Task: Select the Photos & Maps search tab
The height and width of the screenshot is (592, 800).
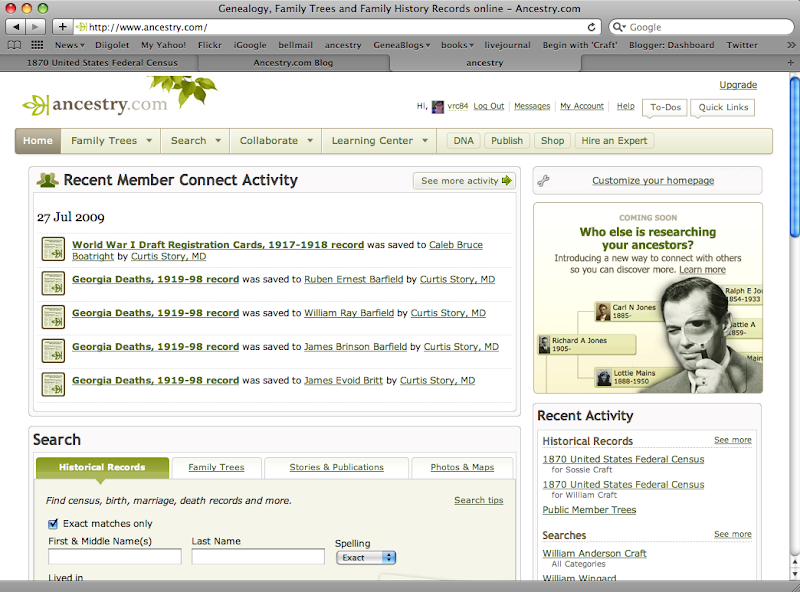Action: [x=462, y=467]
